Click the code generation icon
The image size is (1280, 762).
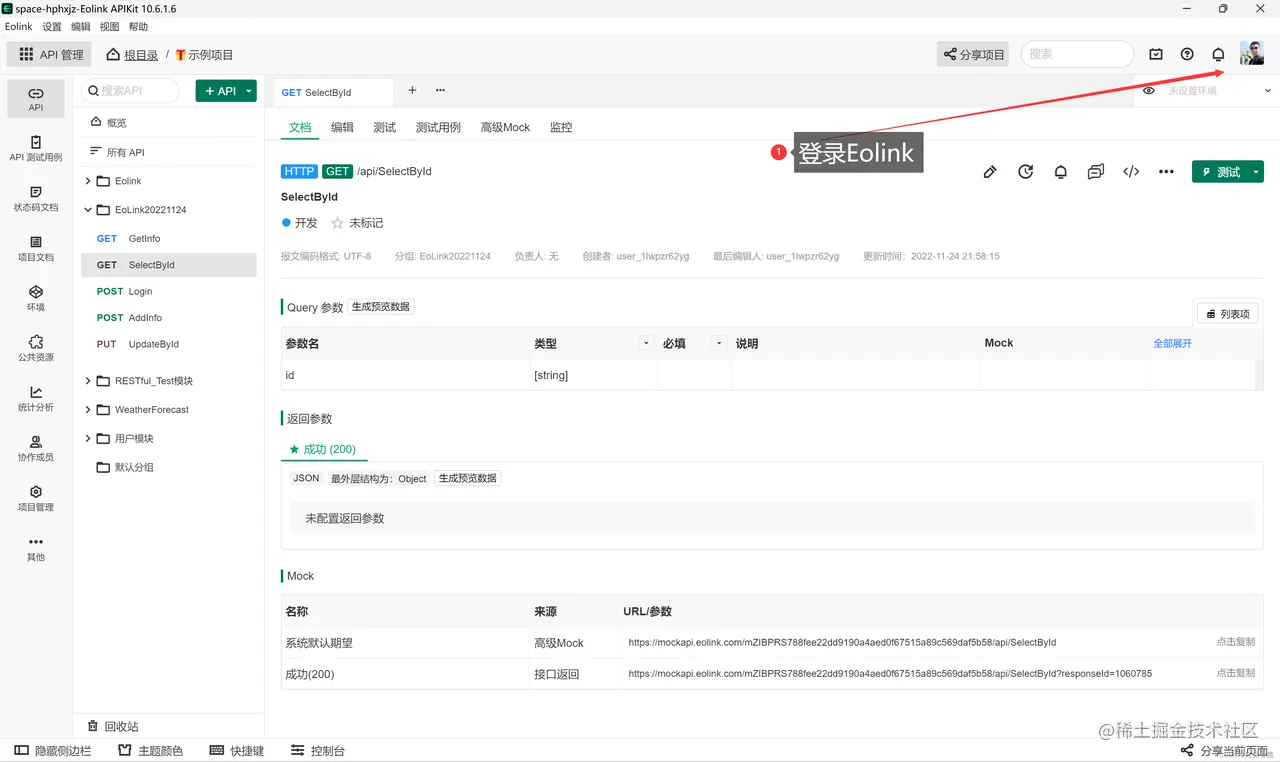[x=1131, y=172]
